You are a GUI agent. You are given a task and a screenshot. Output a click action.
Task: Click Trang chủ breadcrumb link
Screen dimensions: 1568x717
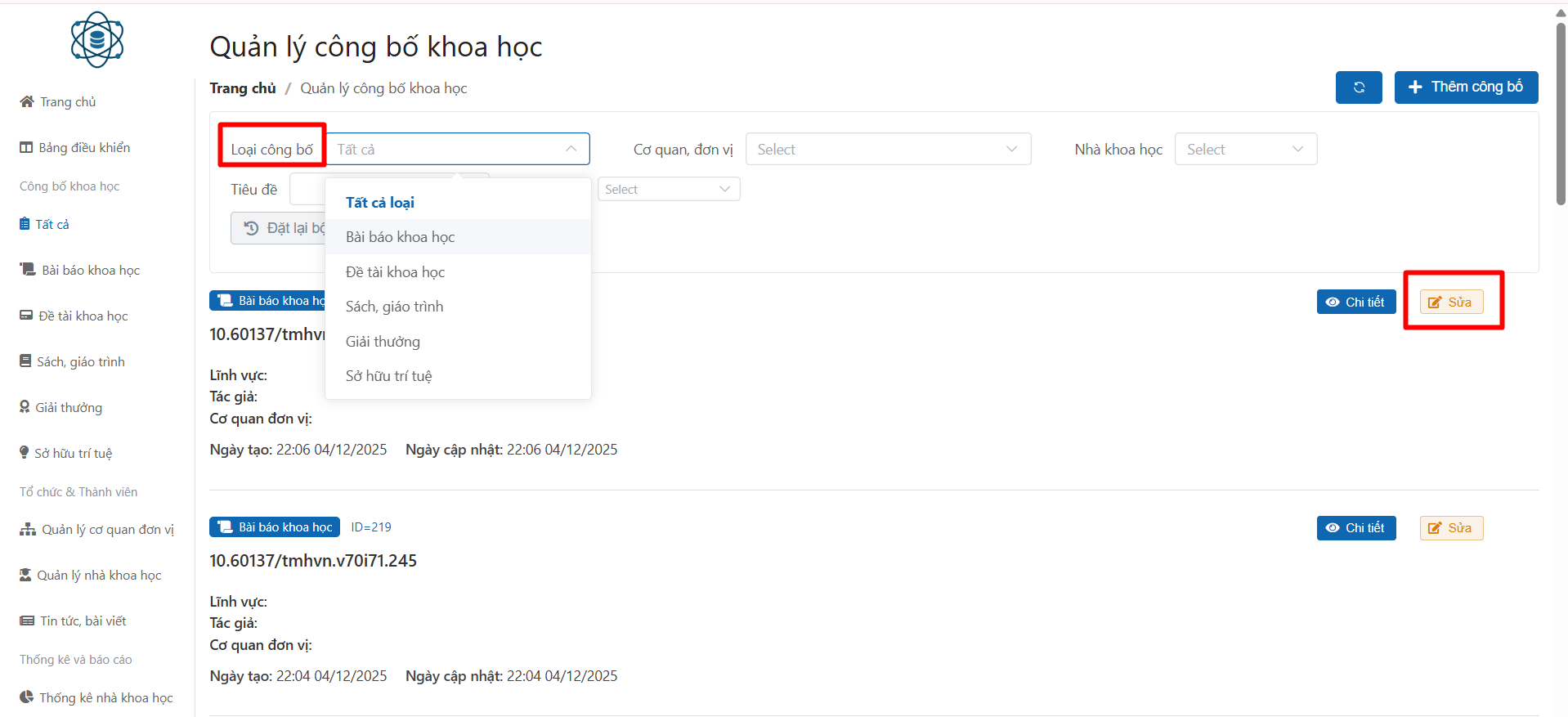(x=242, y=88)
